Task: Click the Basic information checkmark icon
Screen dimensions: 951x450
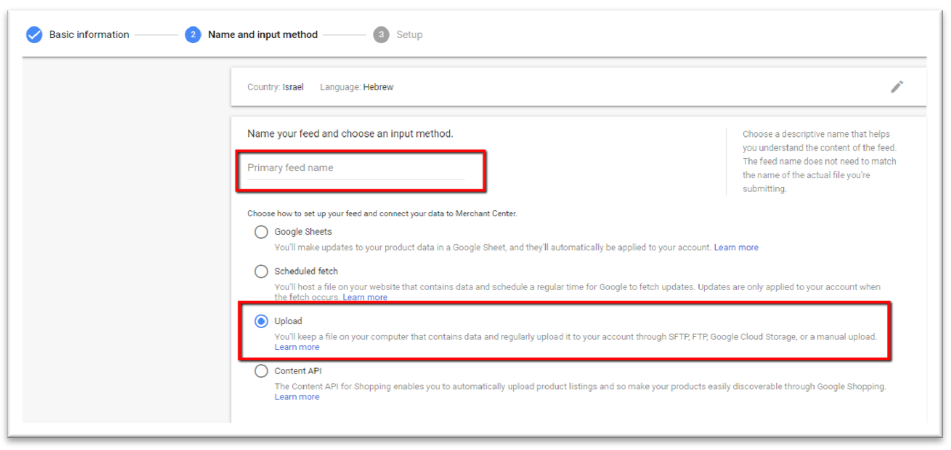Action: point(34,35)
